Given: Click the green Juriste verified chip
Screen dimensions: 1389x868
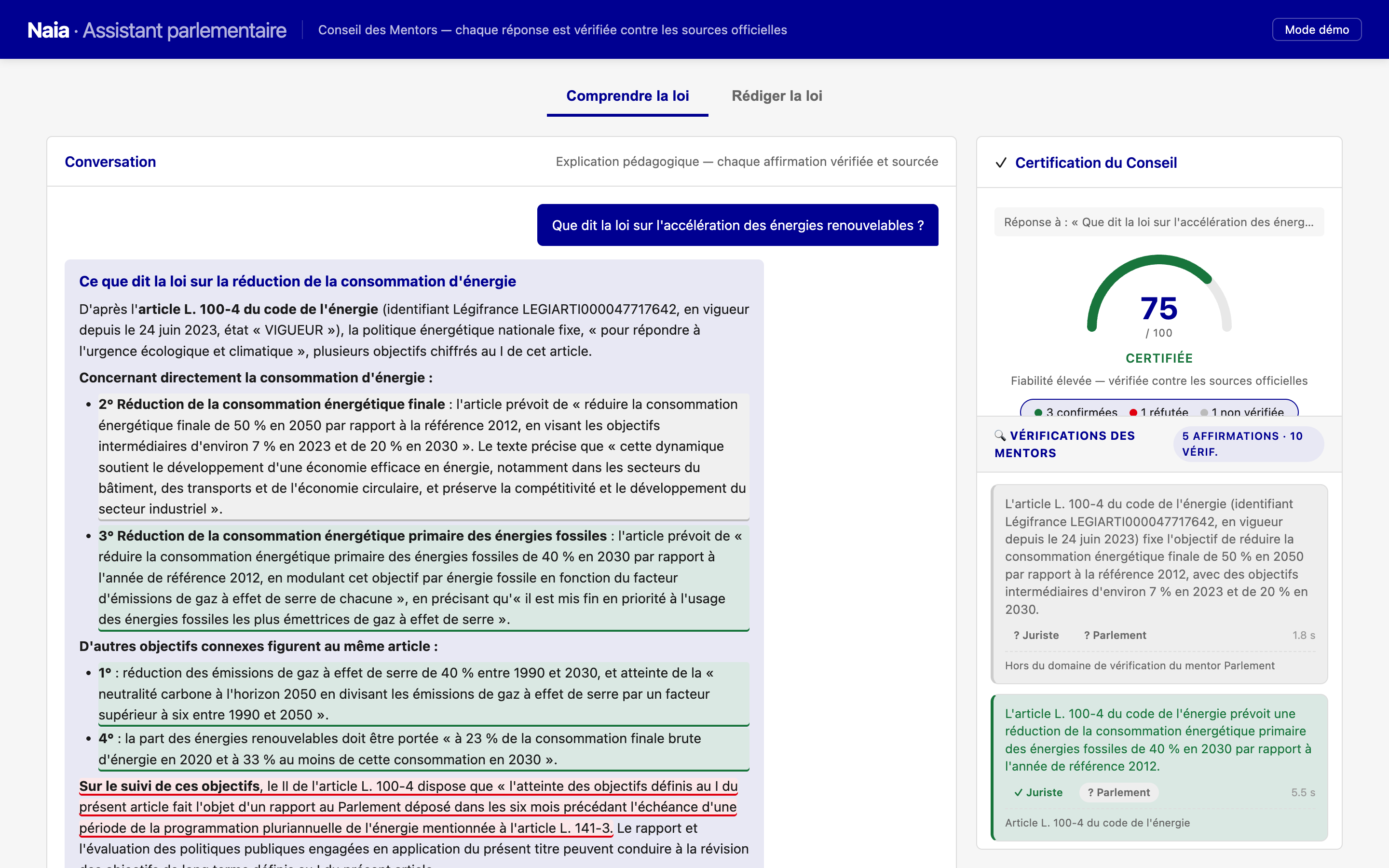Looking at the screenshot, I should 1038,792.
